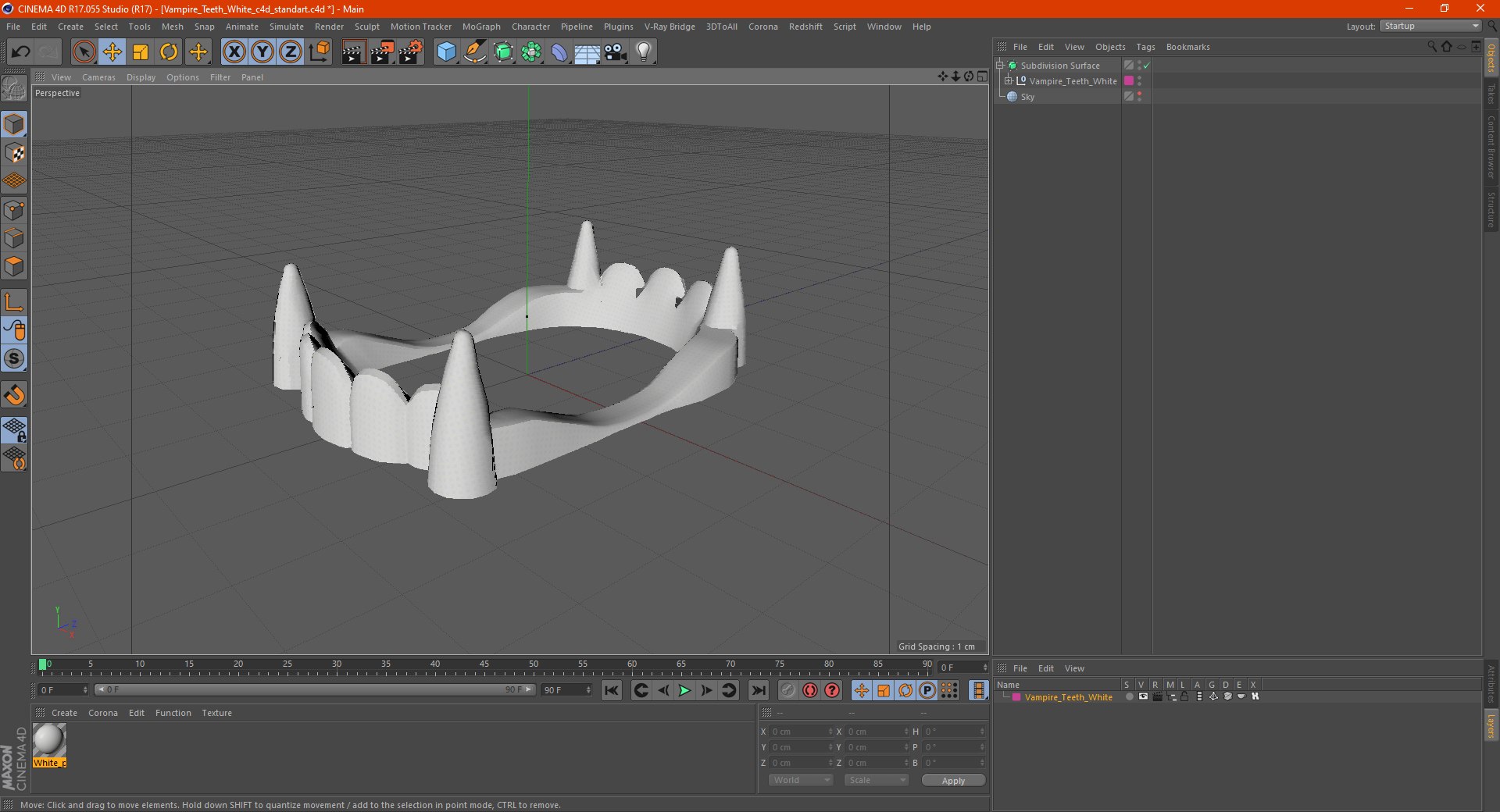Screen dimensions: 1500x812
Task: Add a Camera object
Action: (x=616, y=52)
